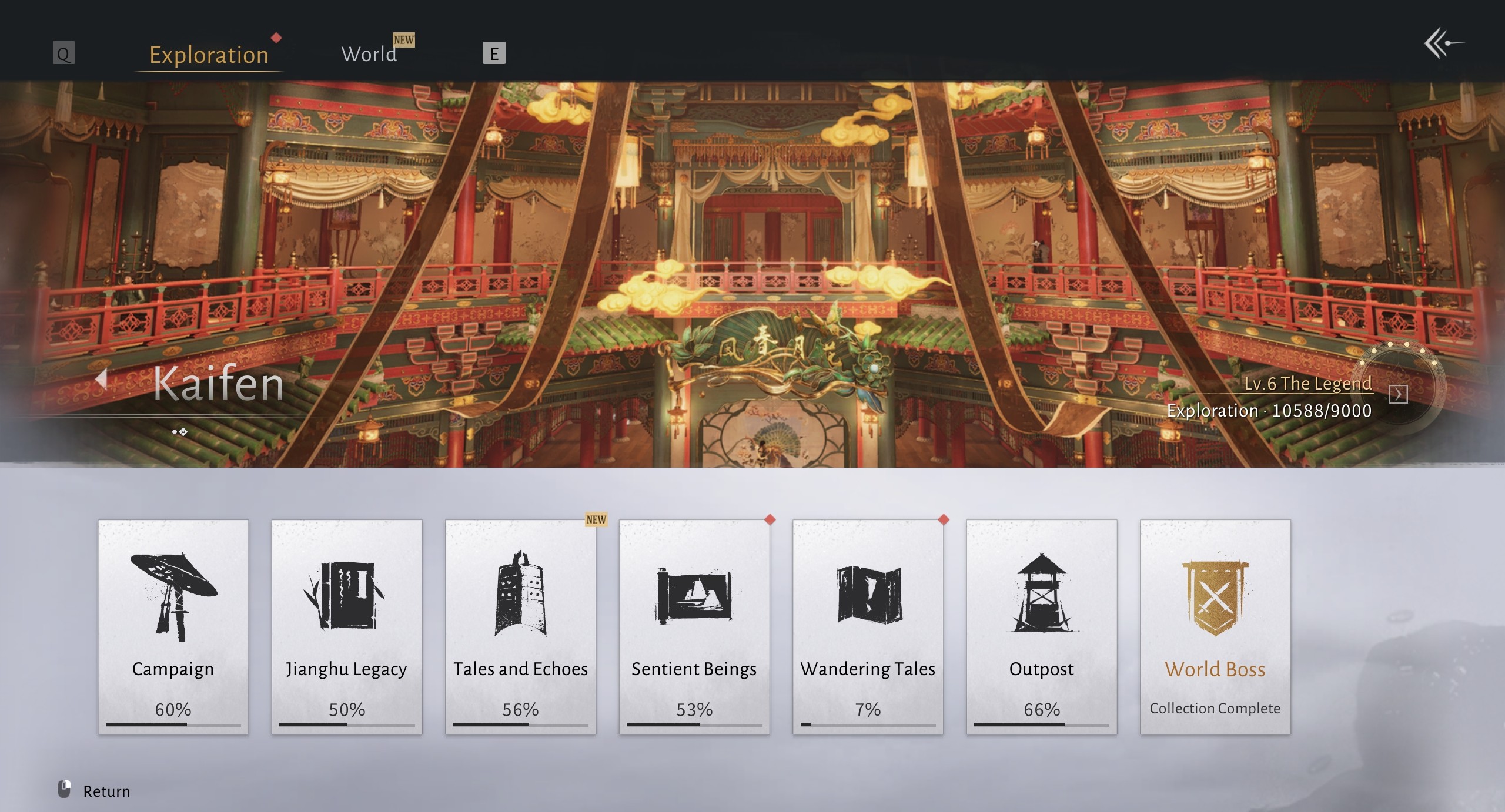Click the Outpost 66% progress bar

point(1041,724)
